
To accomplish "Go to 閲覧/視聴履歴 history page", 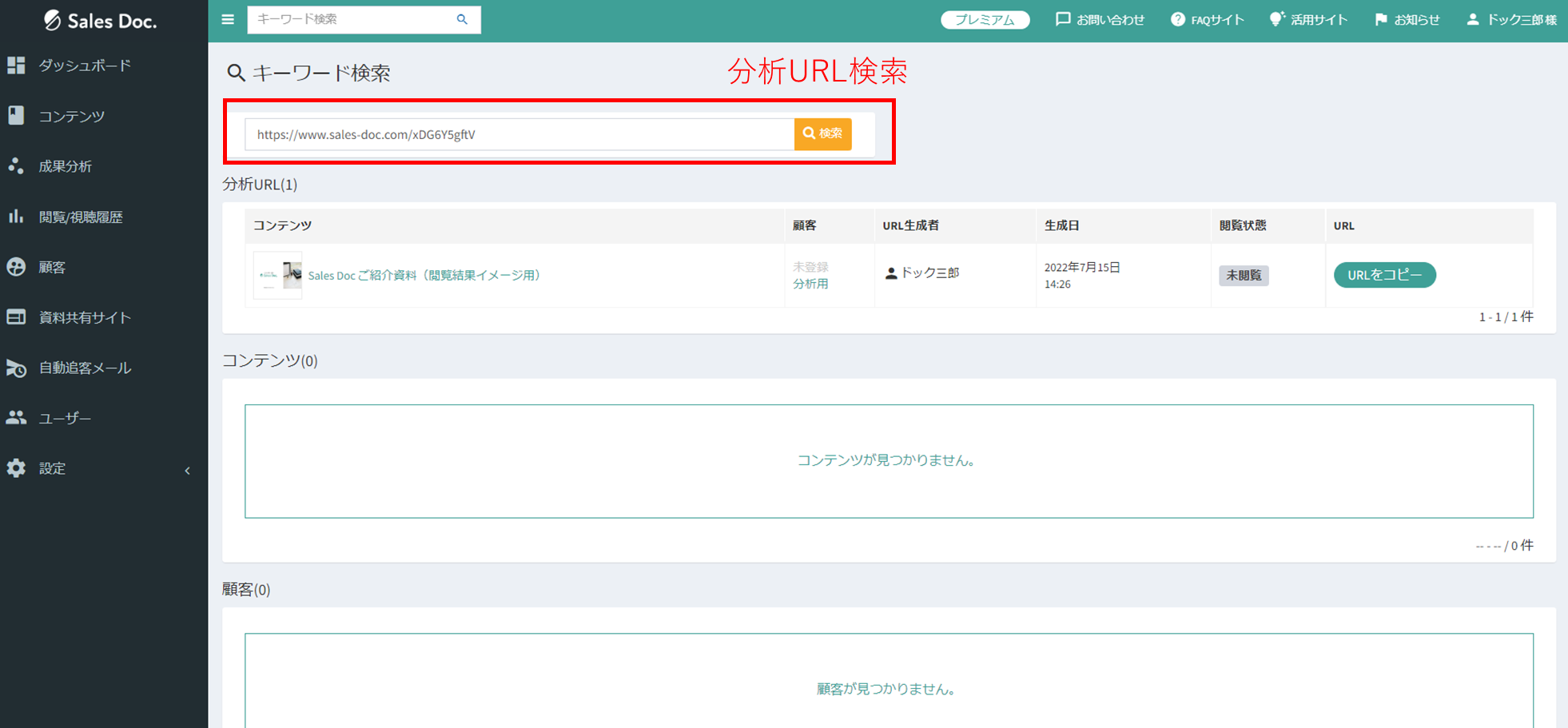I will pos(80,217).
